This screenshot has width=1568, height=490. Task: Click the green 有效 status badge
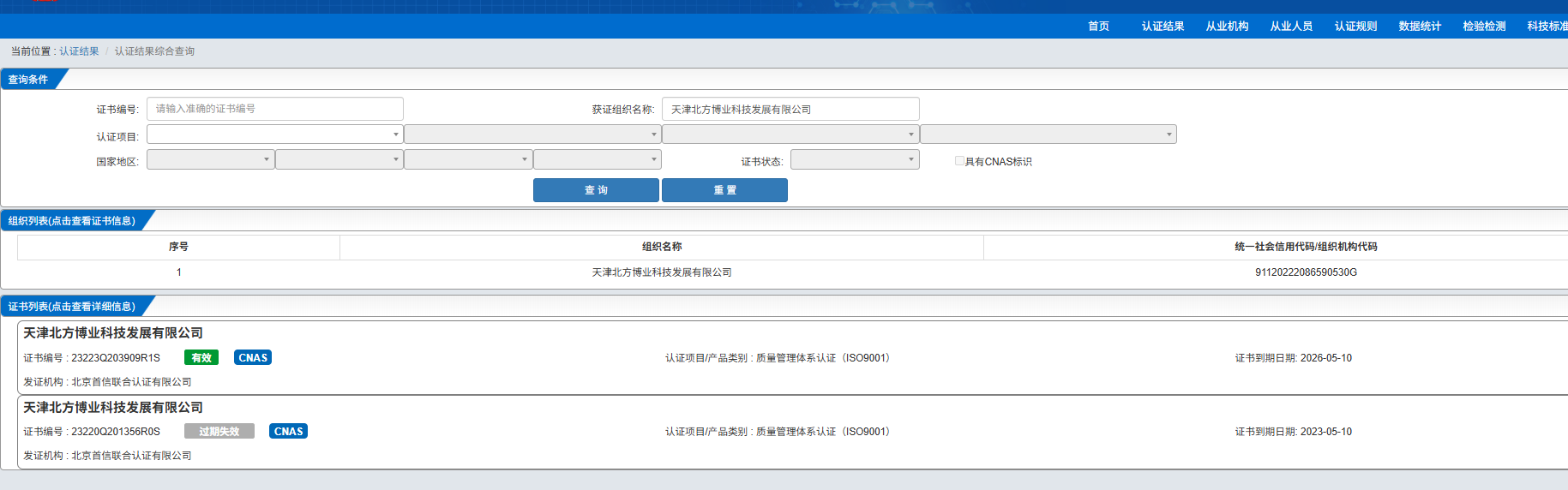click(x=201, y=358)
